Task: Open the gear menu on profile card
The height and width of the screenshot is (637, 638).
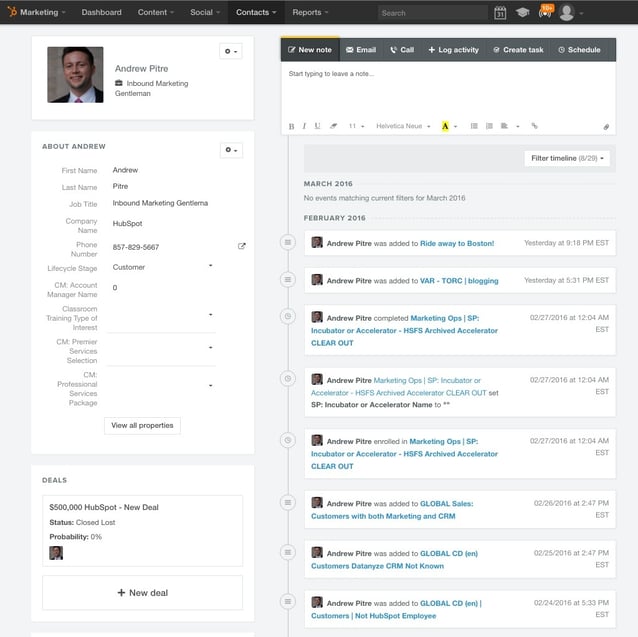Action: [x=231, y=51]
